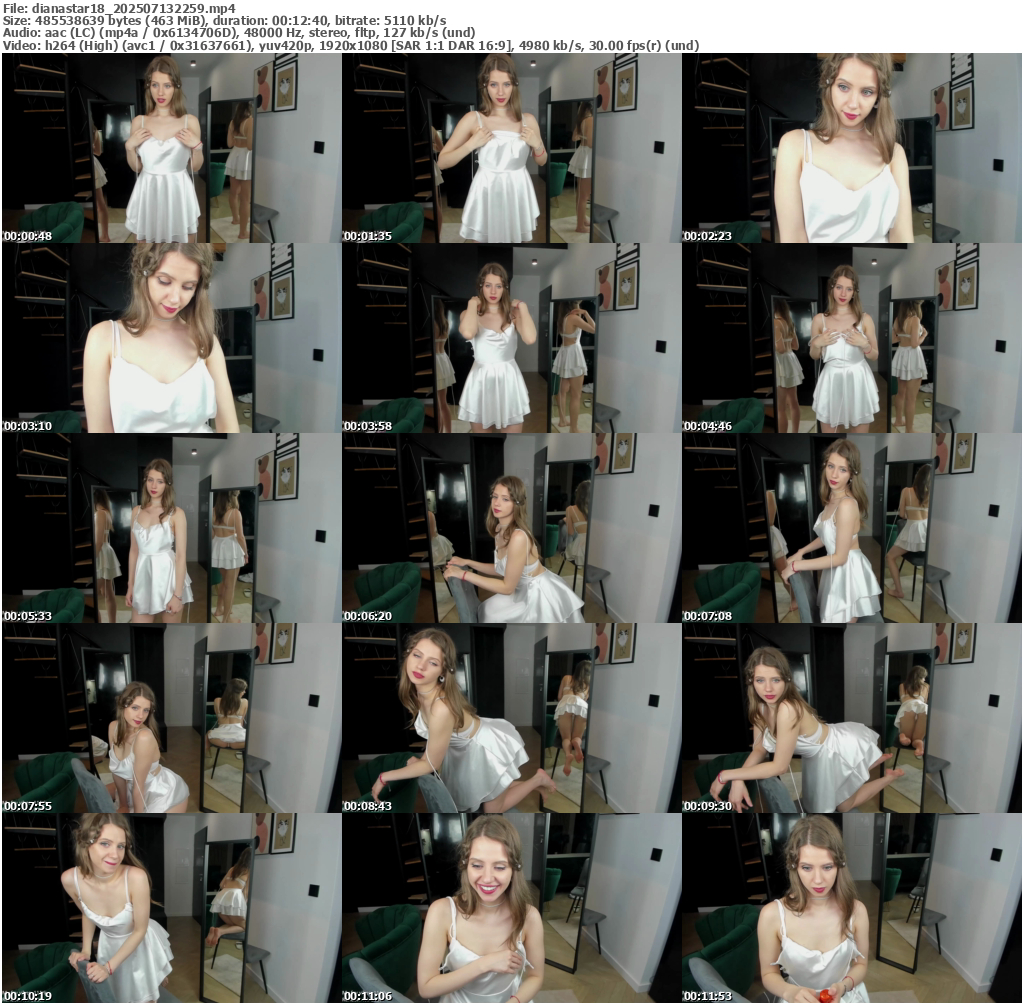
Task: Open the thumbnail at timestamp 00:04:46
Action: click(852, 338)
